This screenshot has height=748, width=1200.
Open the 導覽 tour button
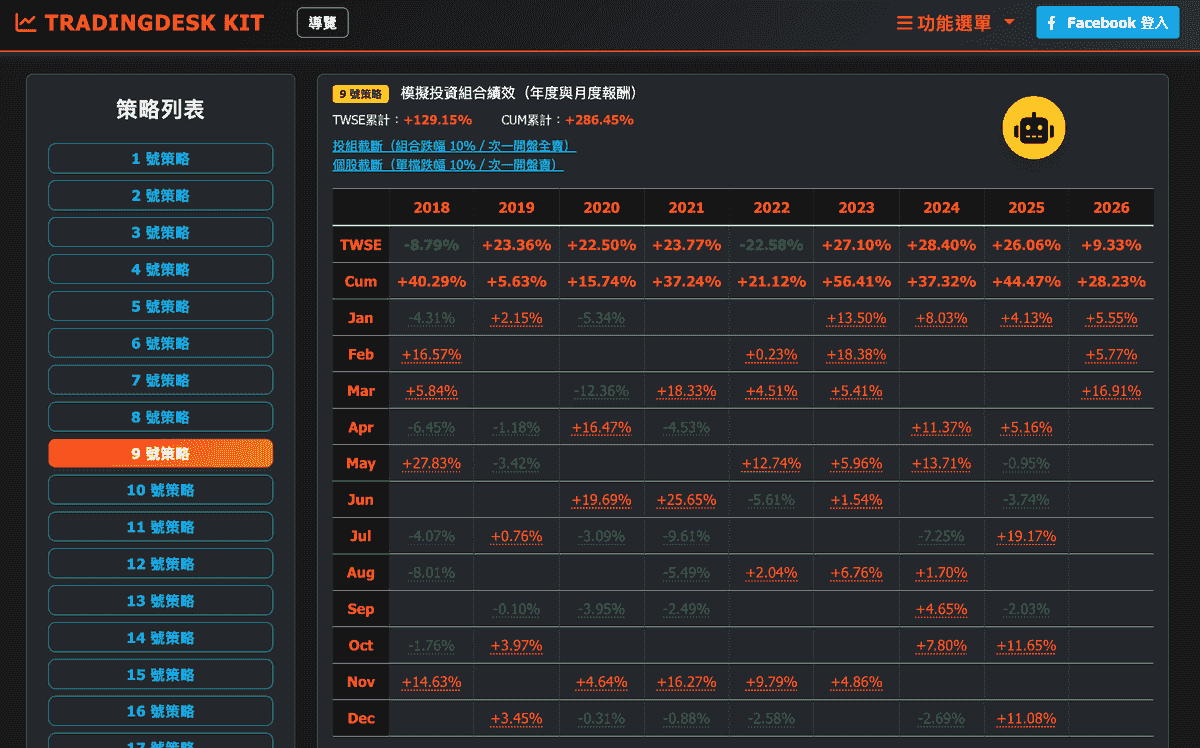323,22
